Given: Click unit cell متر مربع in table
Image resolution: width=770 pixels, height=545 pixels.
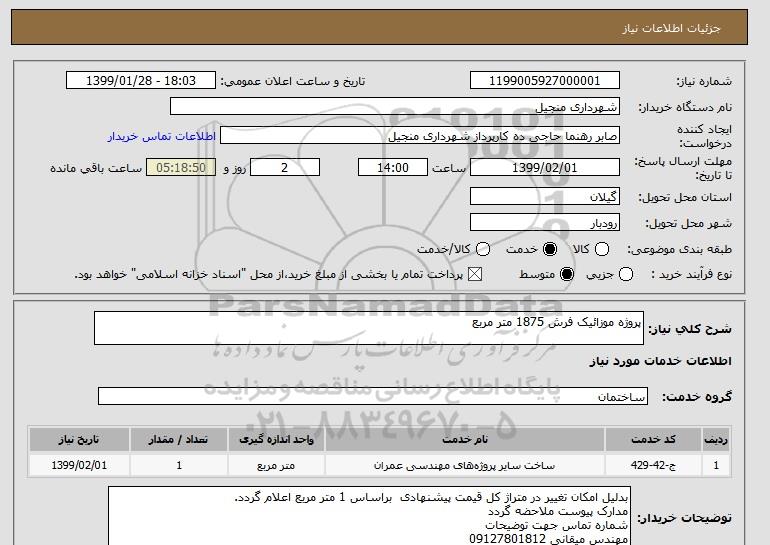Looking at the screenshot, I should click(x=276, y=465).
